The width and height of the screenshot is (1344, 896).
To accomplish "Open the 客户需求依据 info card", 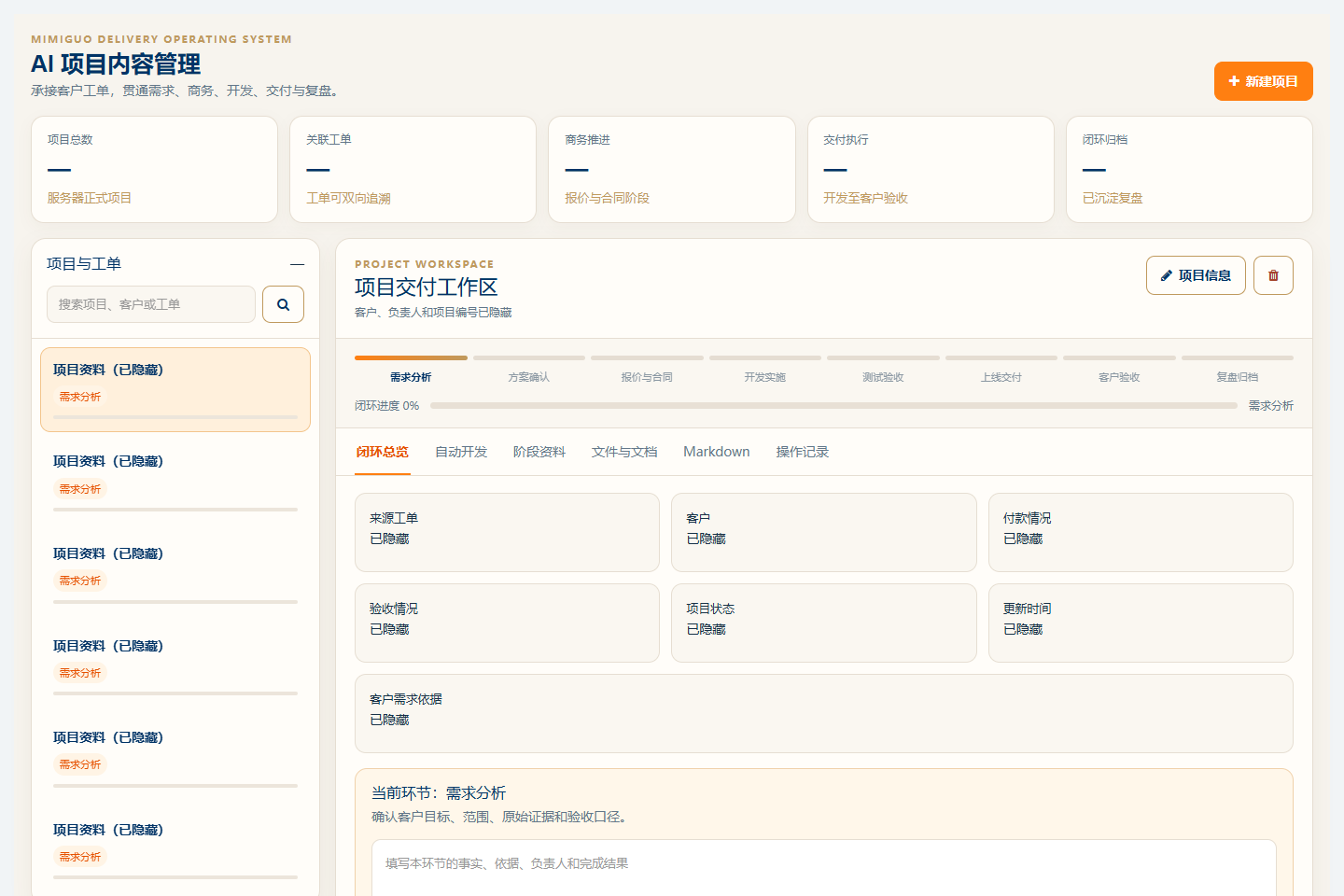I will 824,713.
